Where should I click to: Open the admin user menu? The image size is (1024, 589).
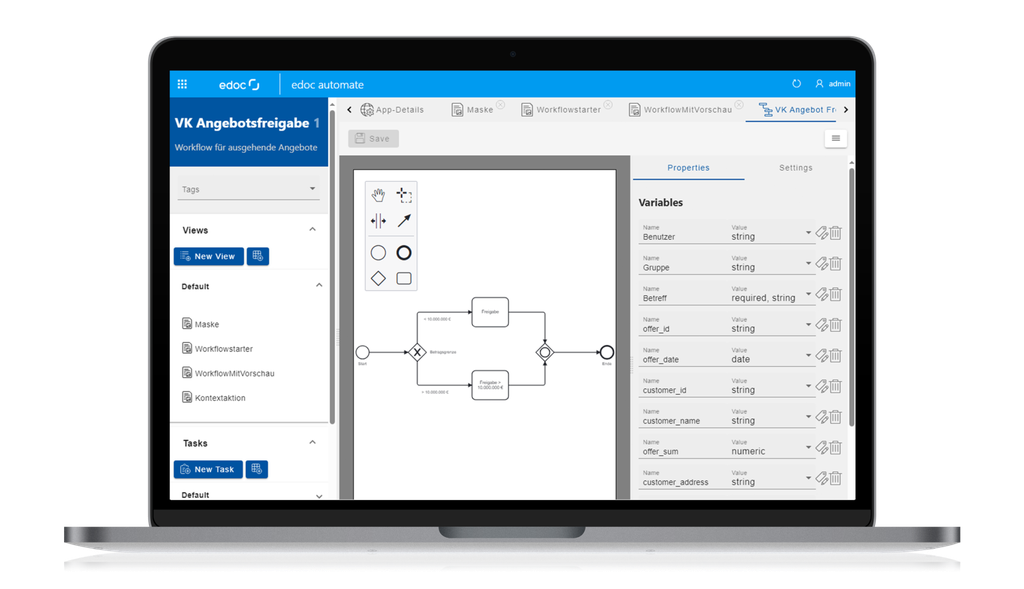(833, 84)
